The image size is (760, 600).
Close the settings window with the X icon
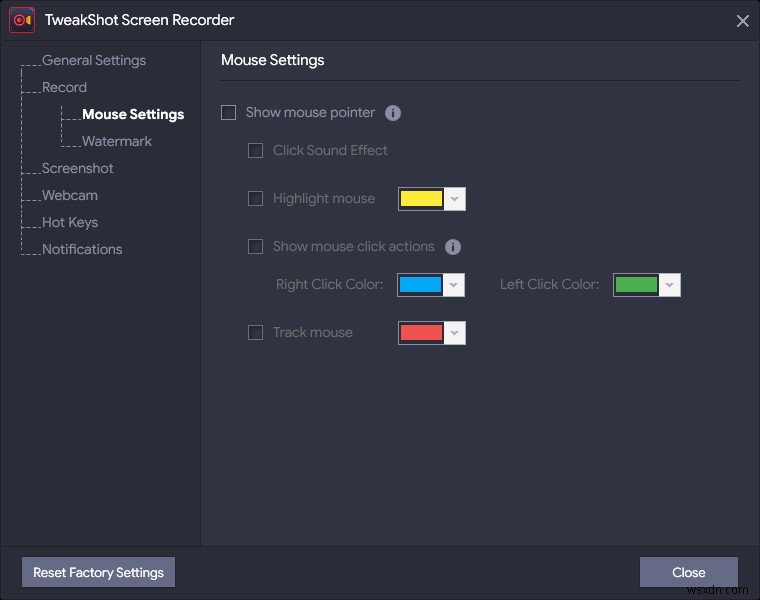(742, 21)
